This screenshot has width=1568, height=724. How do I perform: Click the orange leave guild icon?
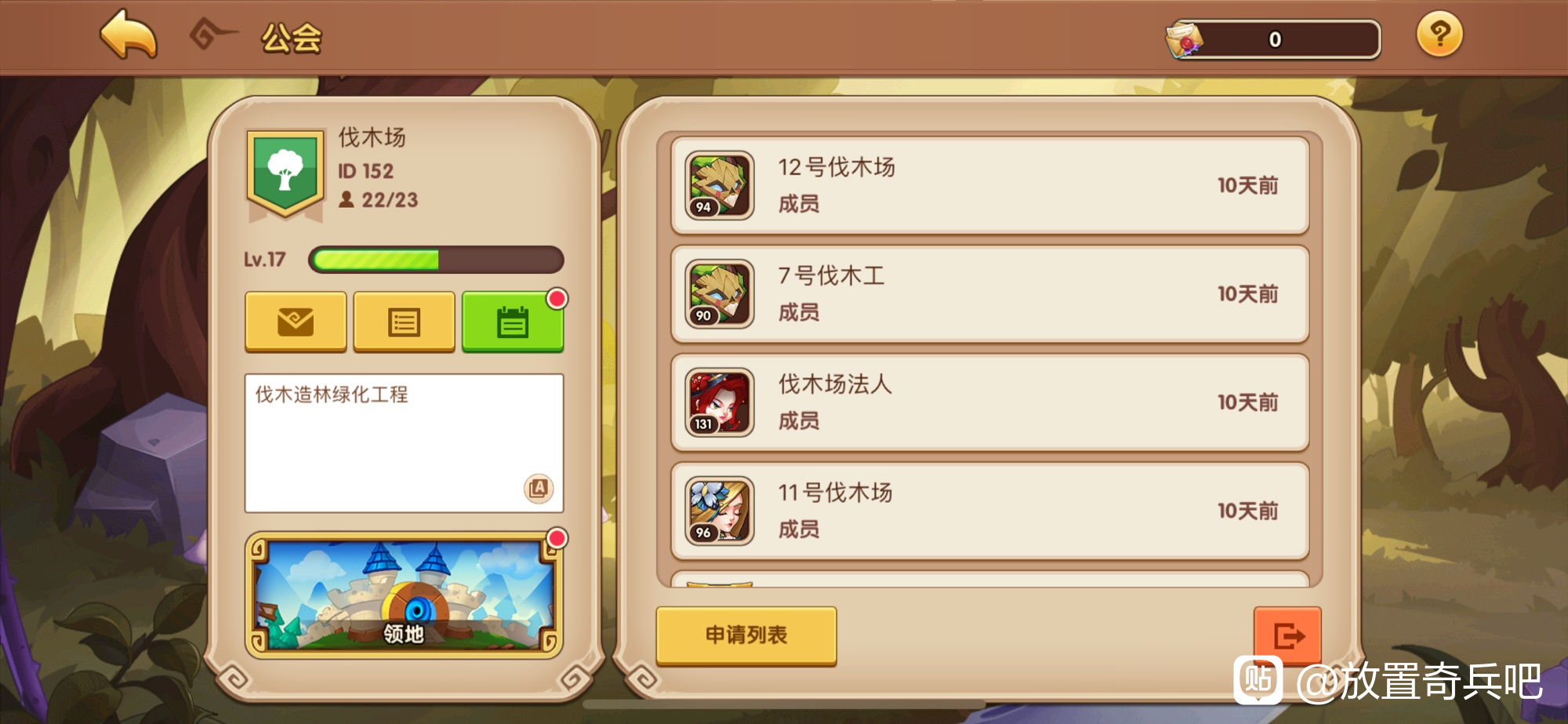pyautogui.click(x=1287, y=635)
